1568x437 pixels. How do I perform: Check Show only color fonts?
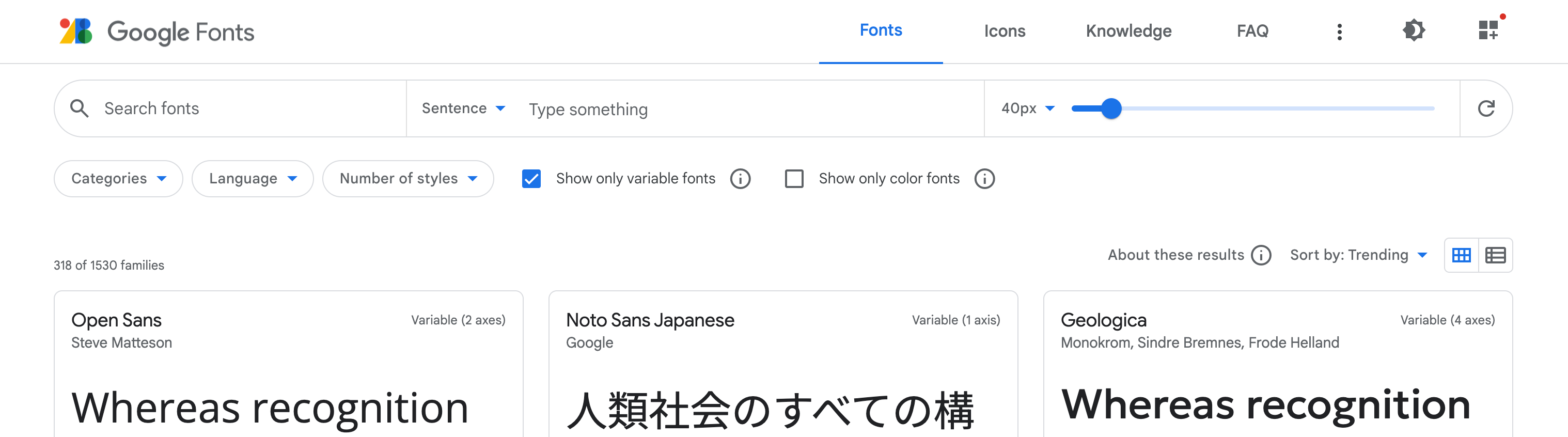[794, 179]
